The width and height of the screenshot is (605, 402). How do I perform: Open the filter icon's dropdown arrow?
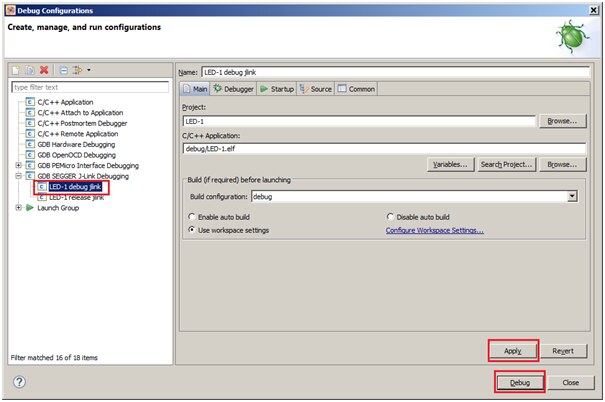[89, 70]
